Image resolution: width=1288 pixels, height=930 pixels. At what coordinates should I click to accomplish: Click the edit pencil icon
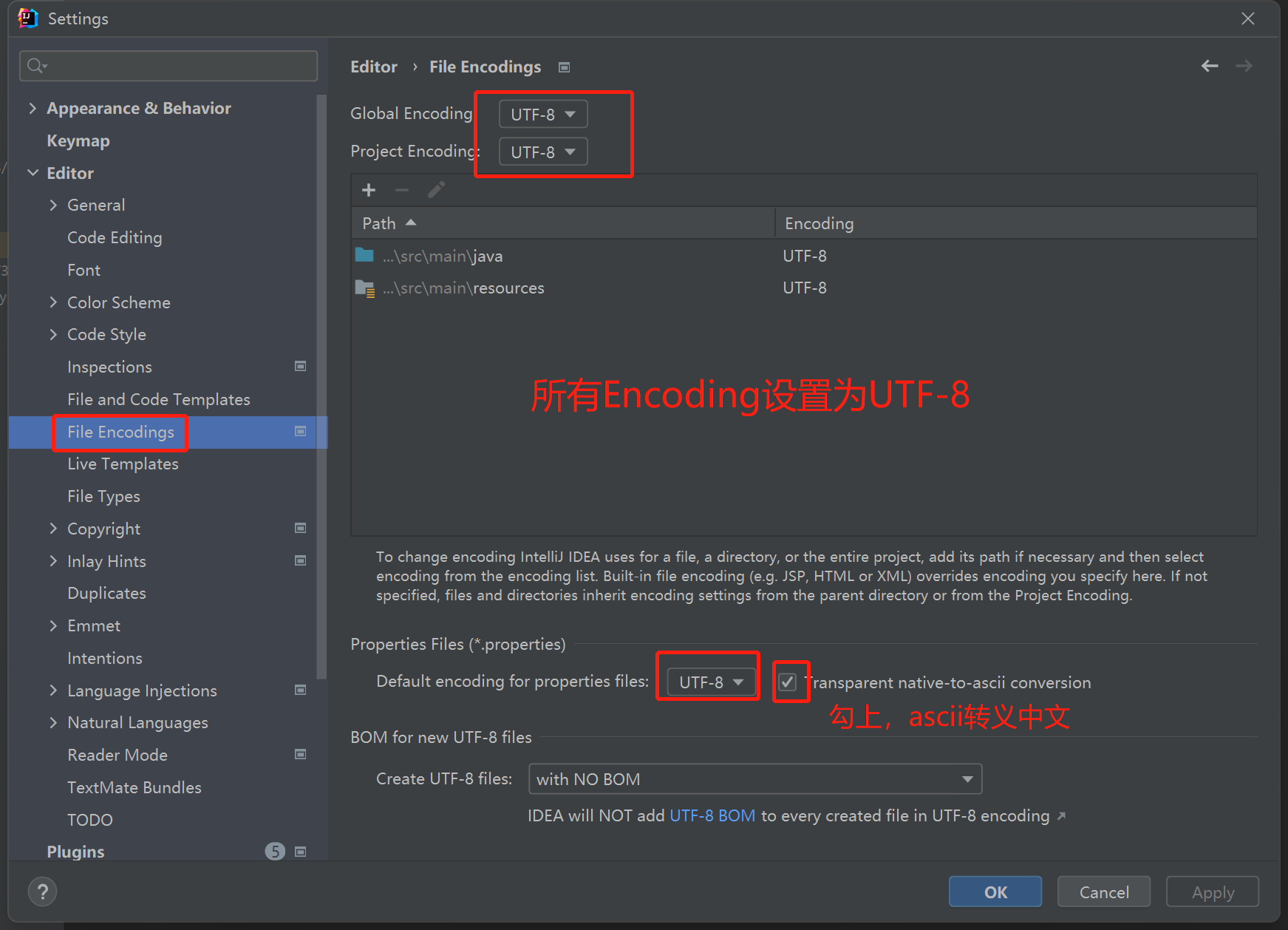[436, 190]
